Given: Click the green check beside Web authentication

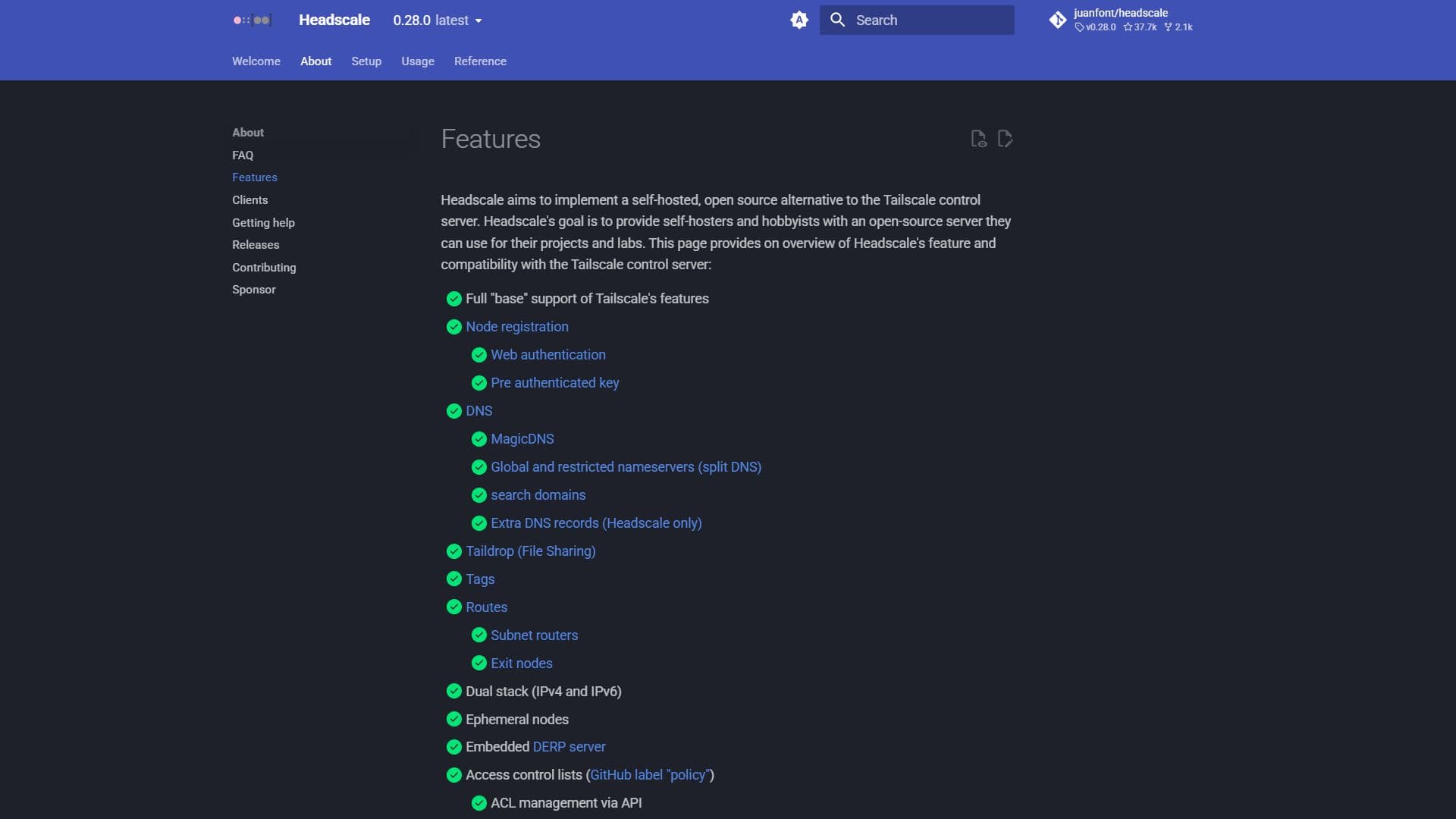Looking at the screenshot, I should pyautogui.click(x=479, y=355).
